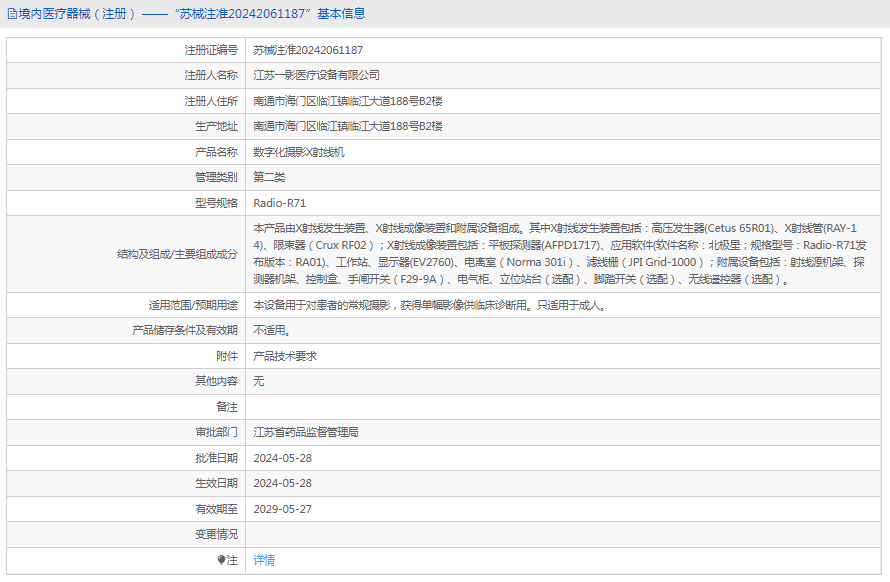The height and width of the screenshot is (582, 890).
Task: Click the label 管理类别
Action: 216,177
